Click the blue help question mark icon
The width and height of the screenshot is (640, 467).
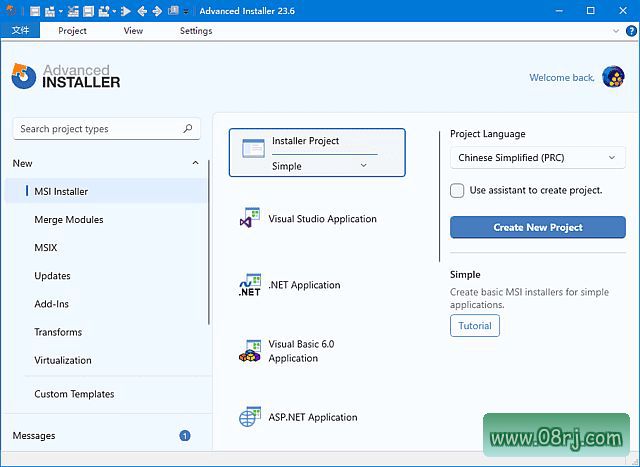[x=631, y=31]
